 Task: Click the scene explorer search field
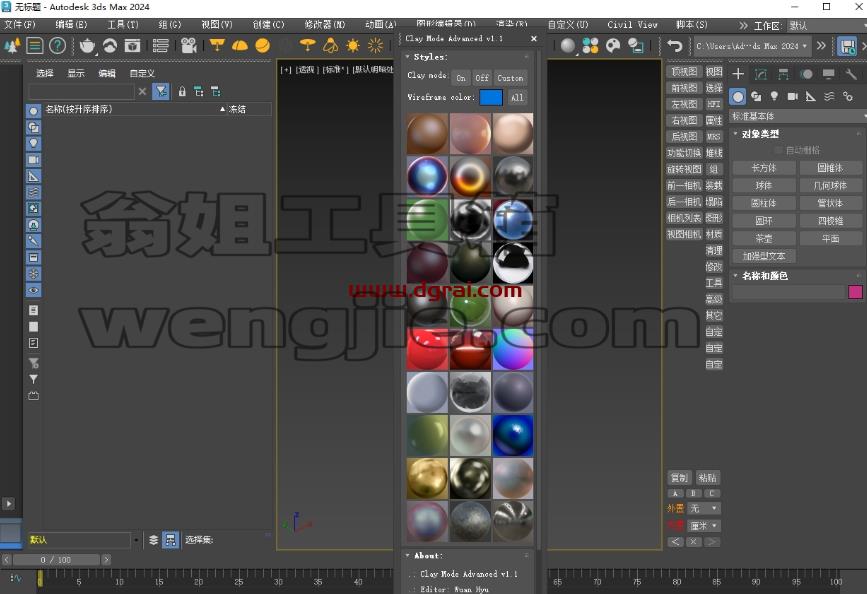pos(81,91)
